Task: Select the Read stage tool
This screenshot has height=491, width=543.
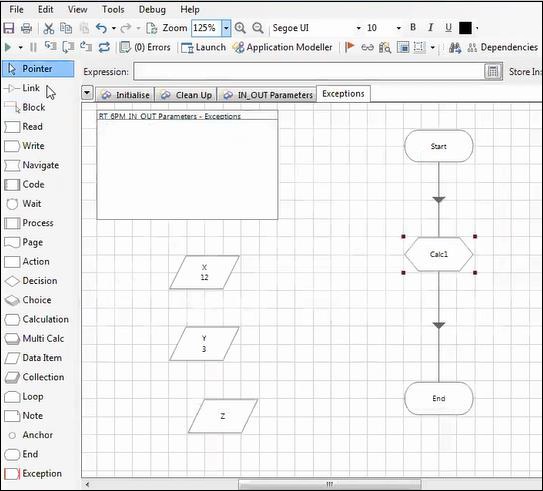Action: (24, 127)
